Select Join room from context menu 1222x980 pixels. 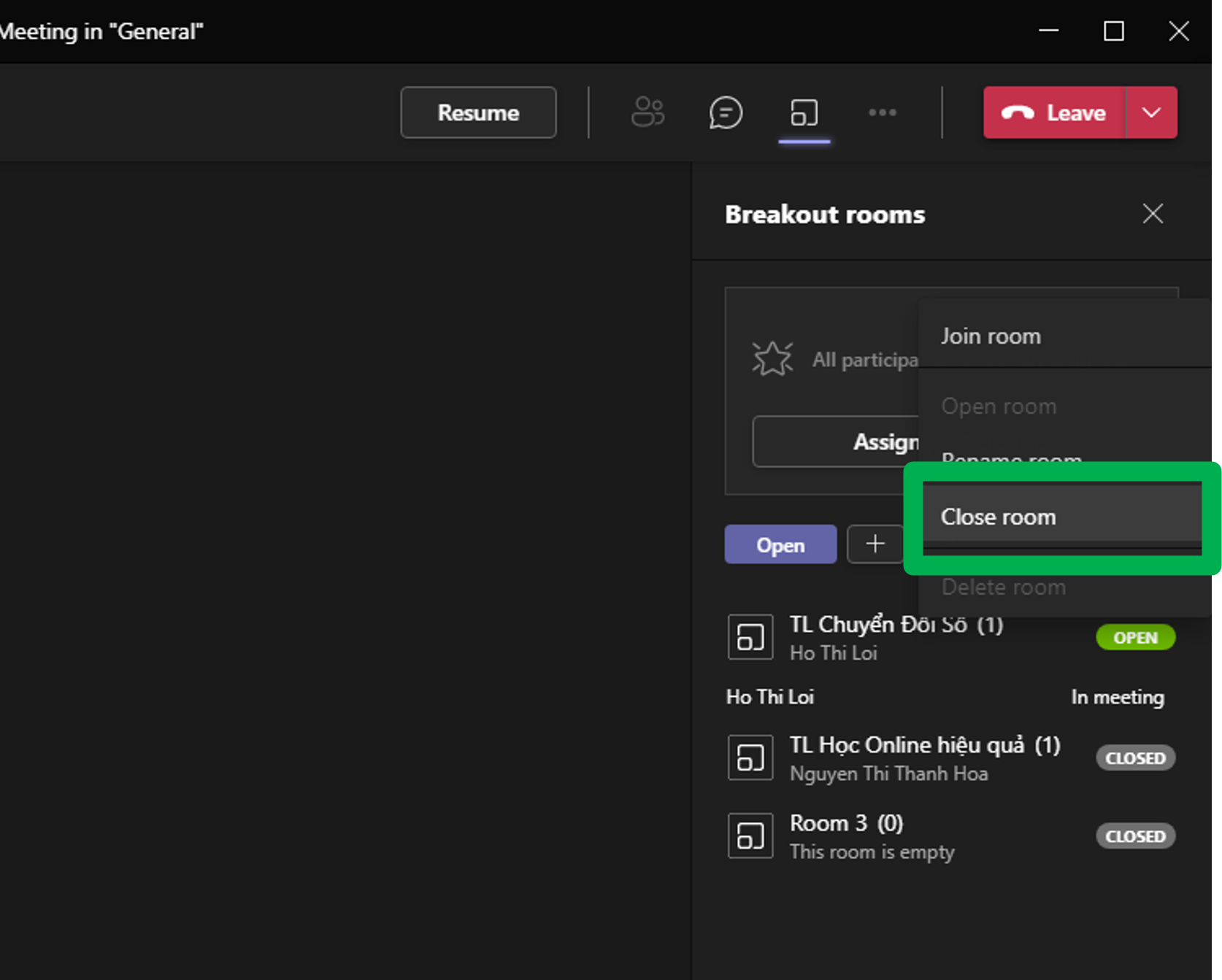click(991, 336)
